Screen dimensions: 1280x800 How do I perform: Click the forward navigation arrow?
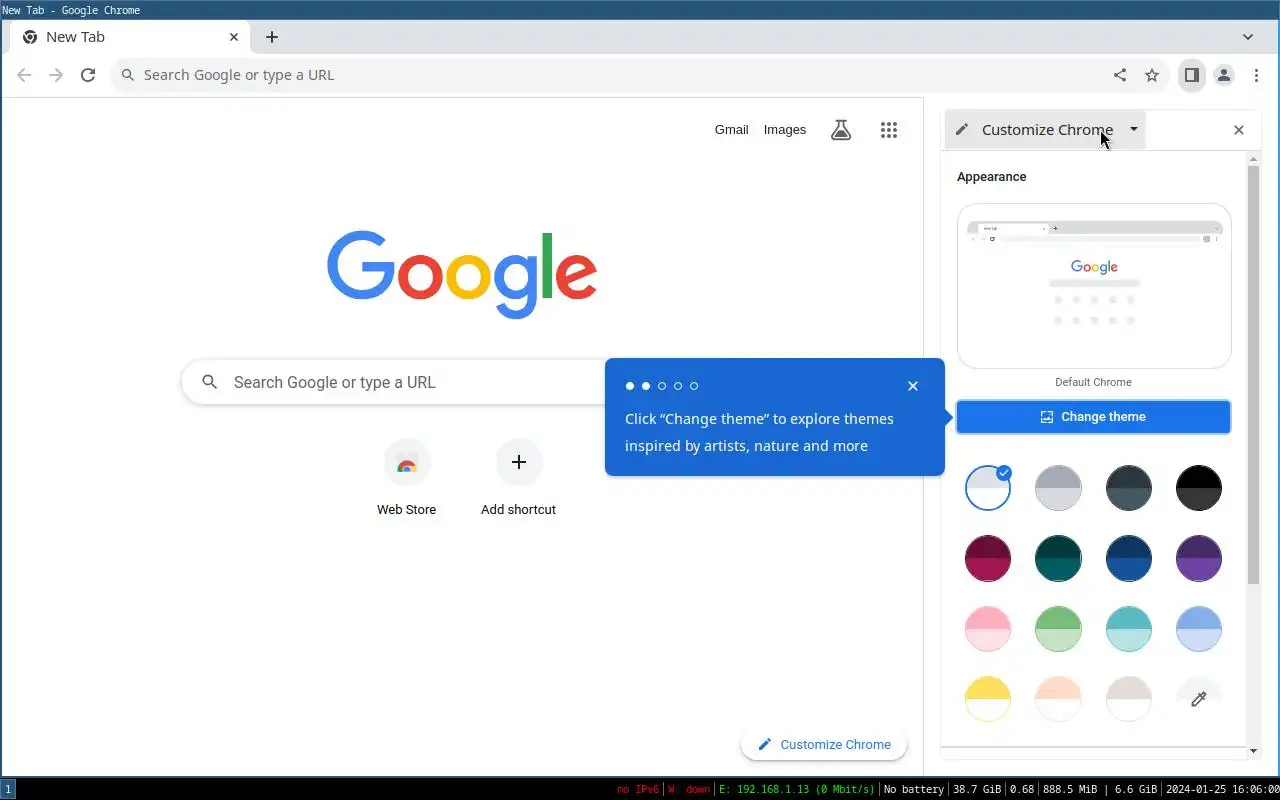(56, 75)
